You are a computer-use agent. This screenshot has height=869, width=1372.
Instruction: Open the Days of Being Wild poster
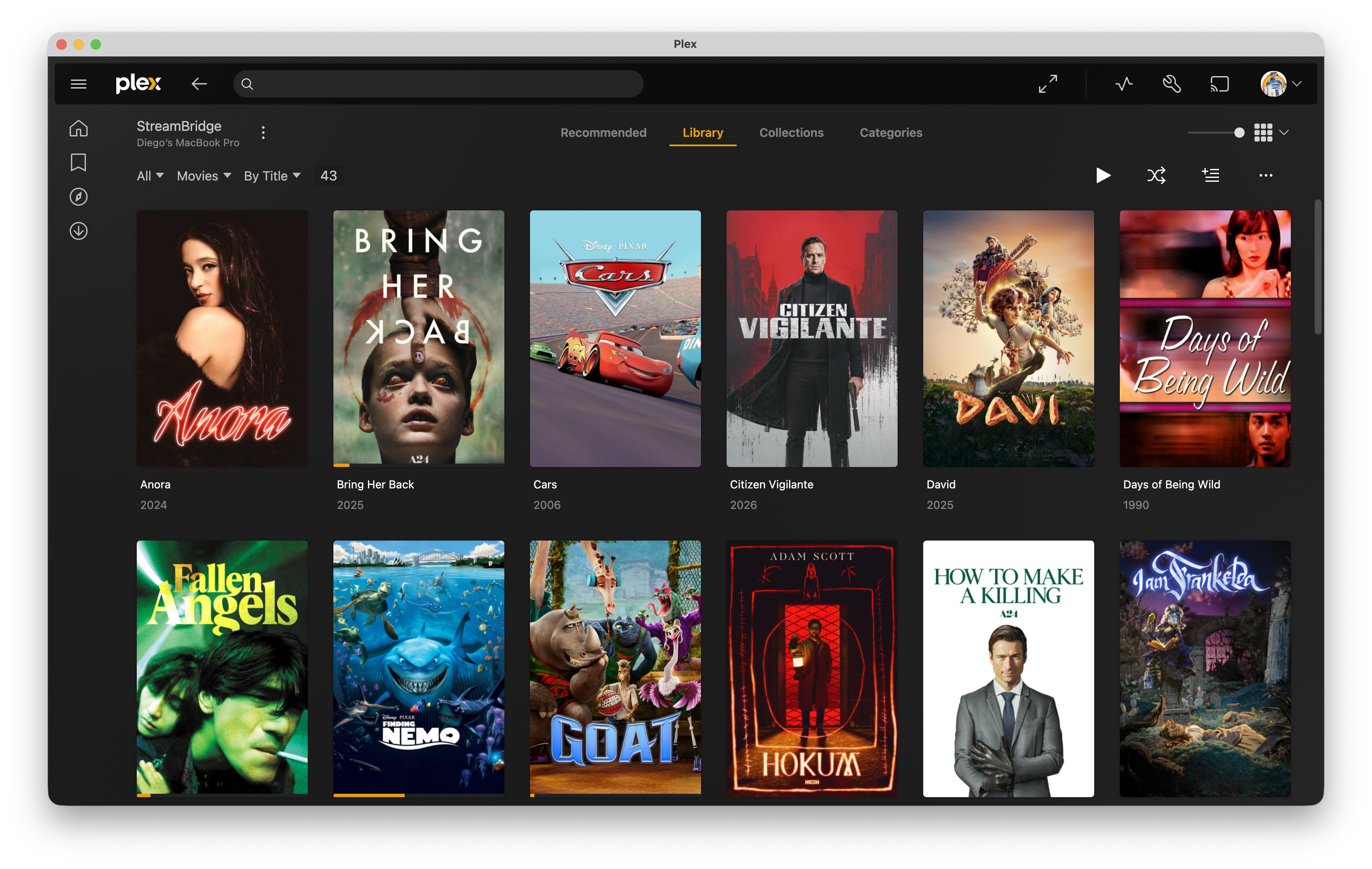click(x=1204, y=339)
